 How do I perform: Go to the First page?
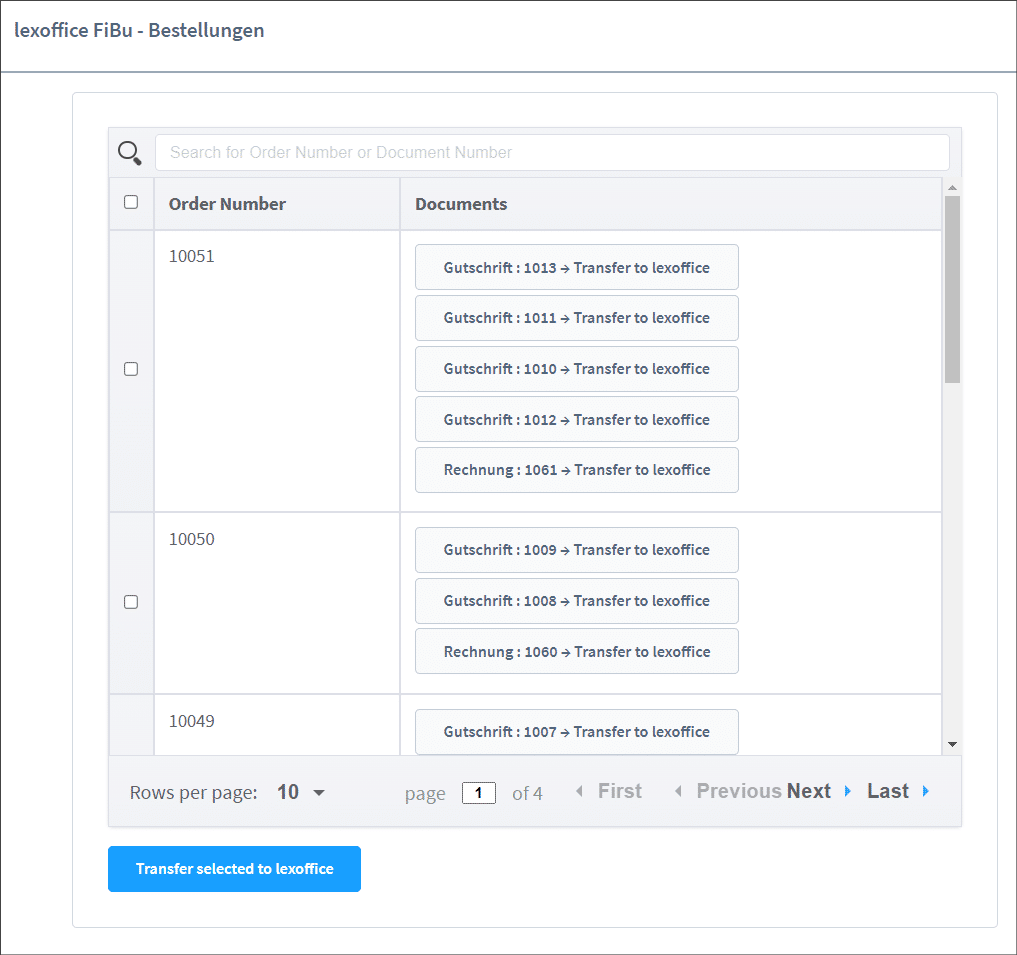[610, 791]
